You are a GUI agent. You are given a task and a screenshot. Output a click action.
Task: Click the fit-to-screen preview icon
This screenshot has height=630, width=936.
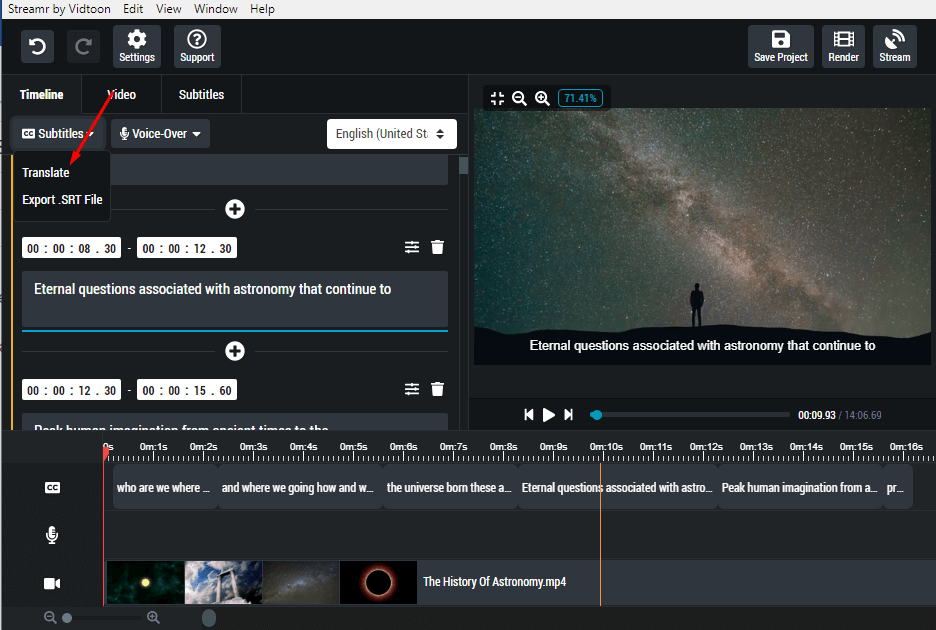coord(497,98)
